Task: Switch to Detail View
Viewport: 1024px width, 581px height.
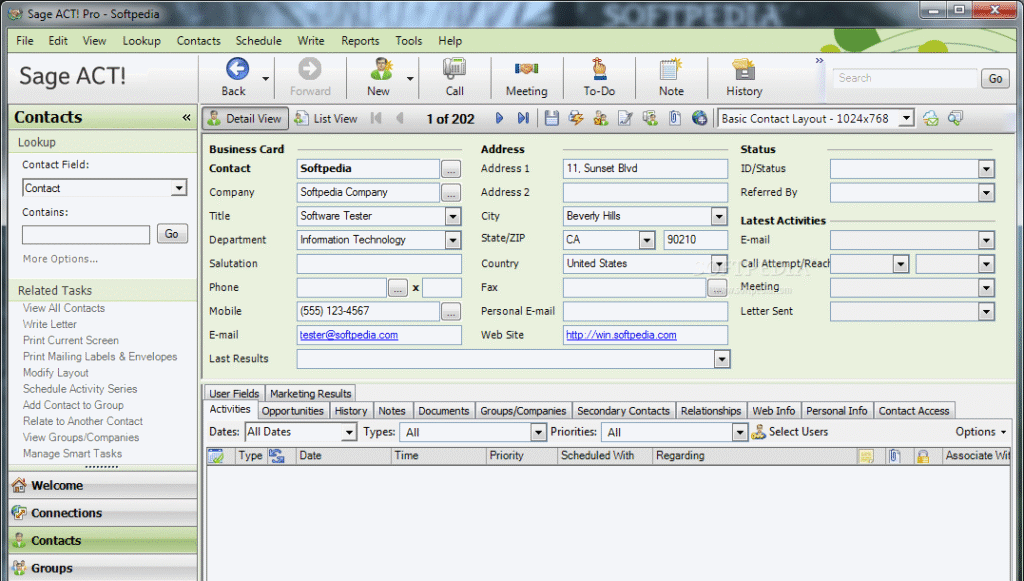Action: coord(246,118)
